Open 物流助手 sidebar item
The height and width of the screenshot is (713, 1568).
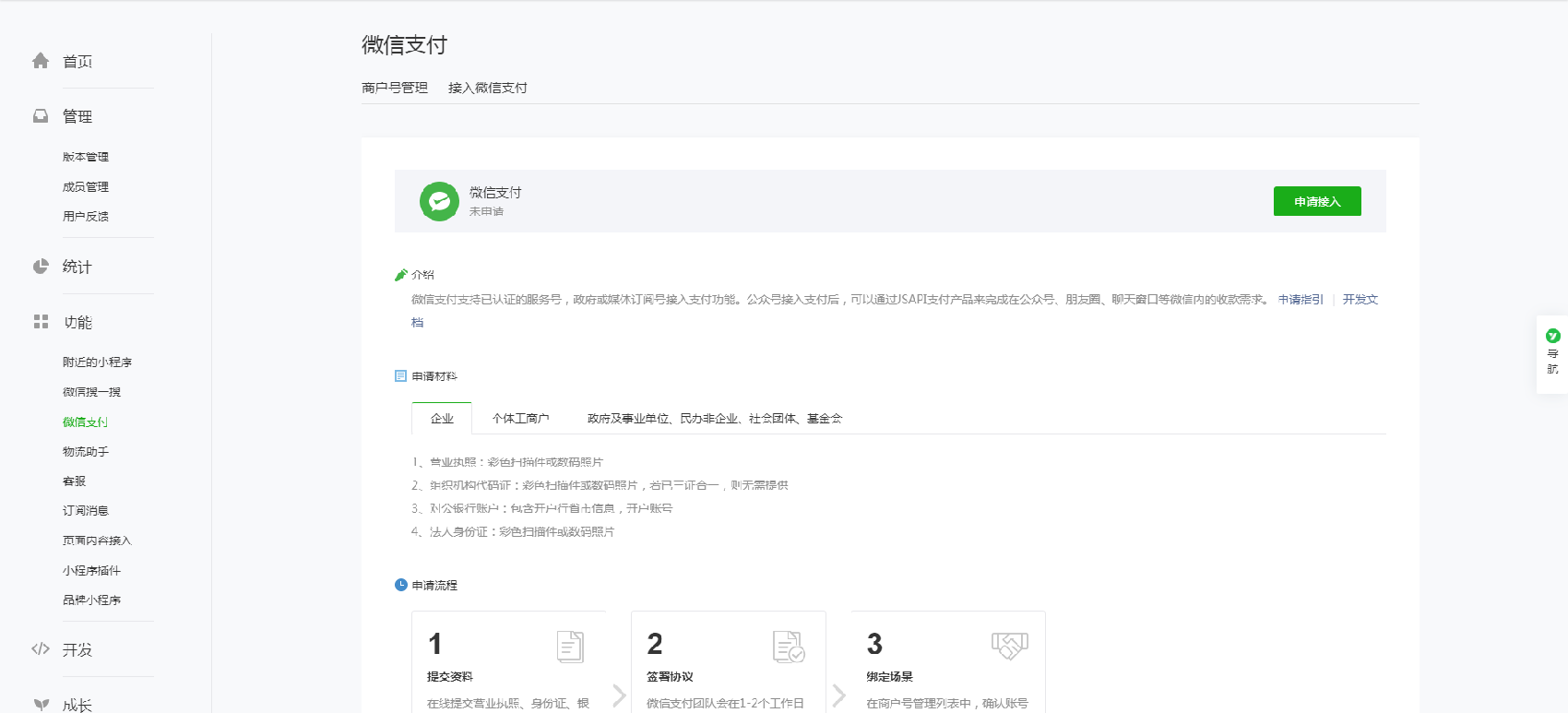tap(86, 452)
